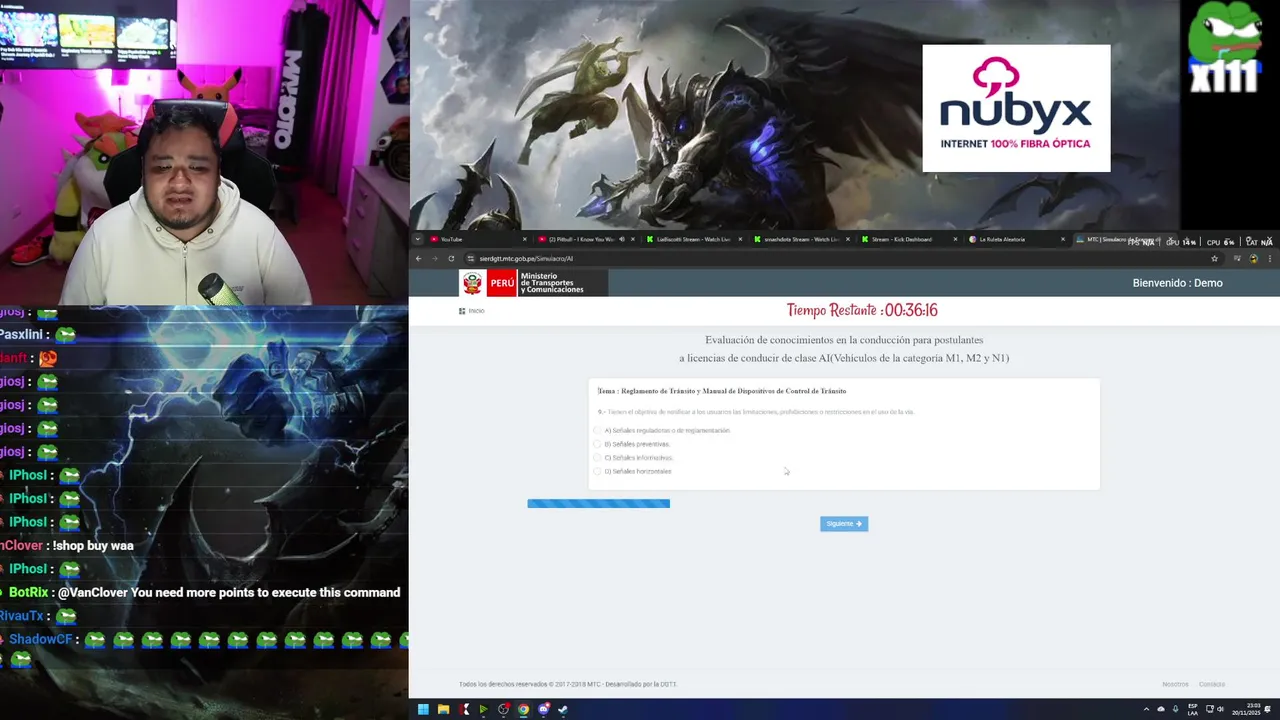Open the red app next to File Explorer
Screen dimensions: 1280x720
[464, 710]
